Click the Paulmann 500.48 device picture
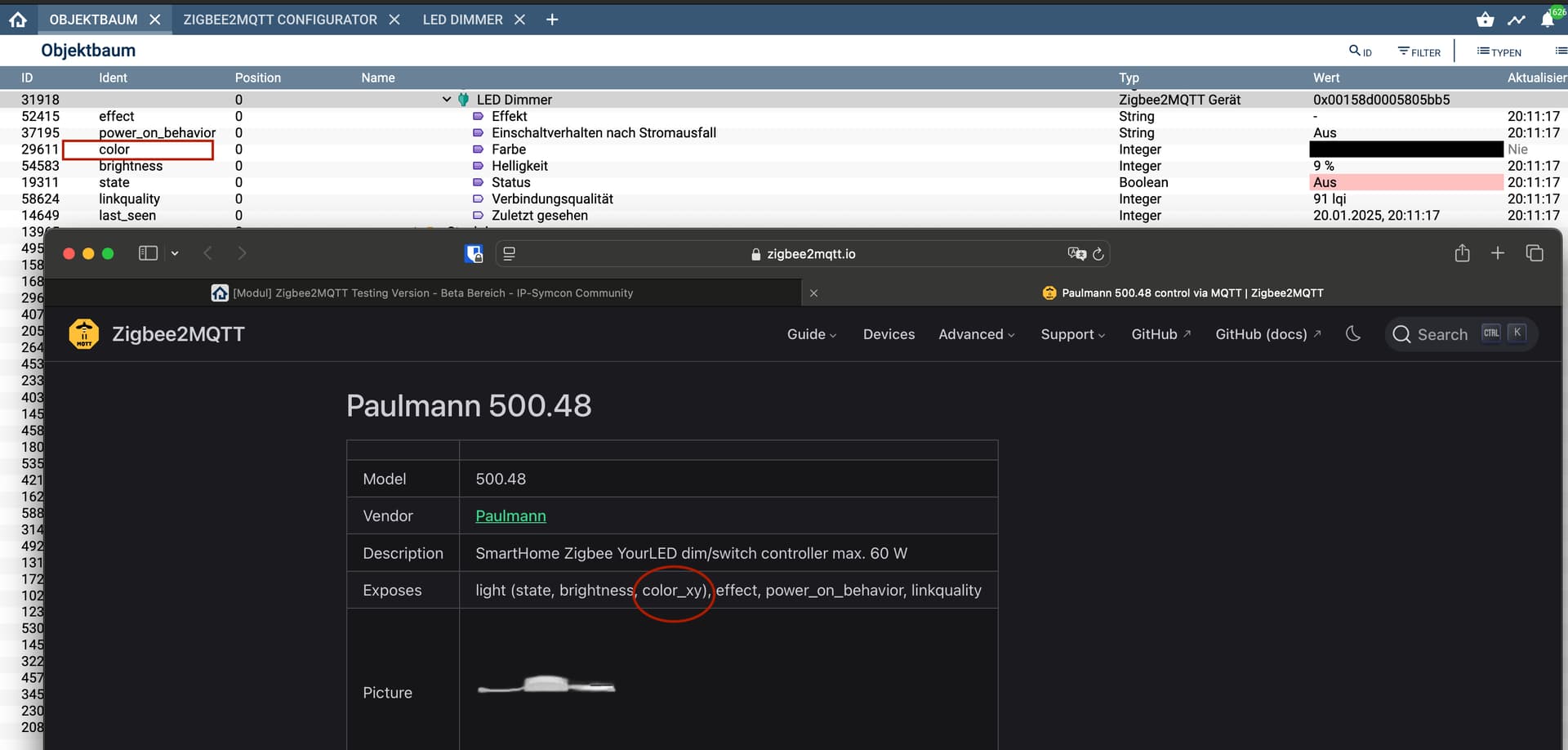 pyautogui.click(x=546, y=685)
